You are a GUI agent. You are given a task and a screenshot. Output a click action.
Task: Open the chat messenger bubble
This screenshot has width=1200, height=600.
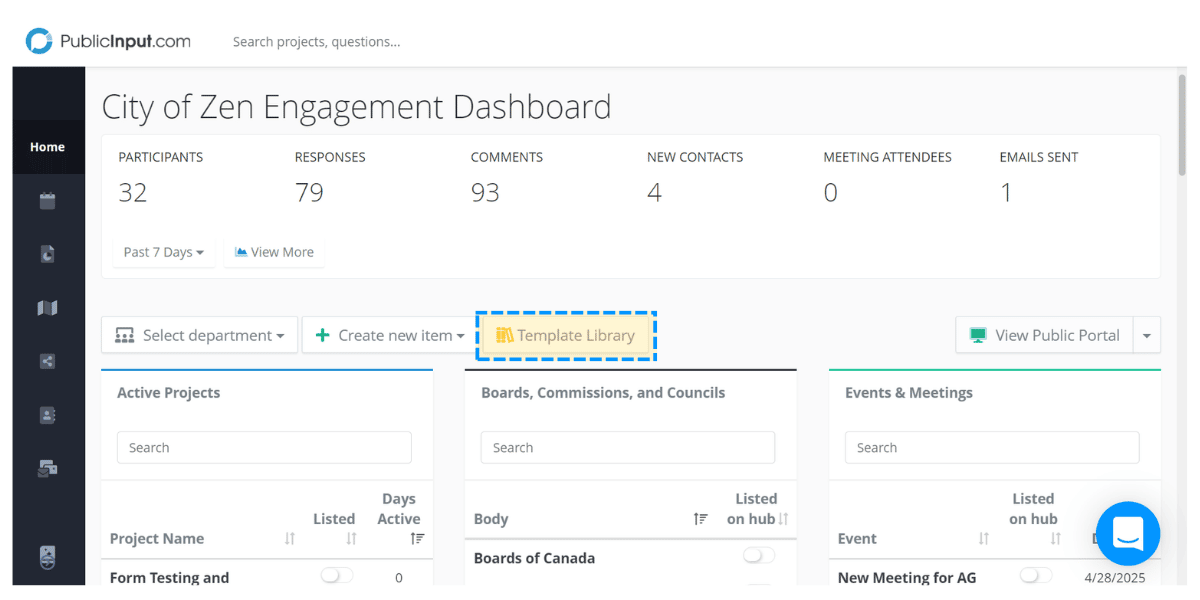[x=1127, y=534]
